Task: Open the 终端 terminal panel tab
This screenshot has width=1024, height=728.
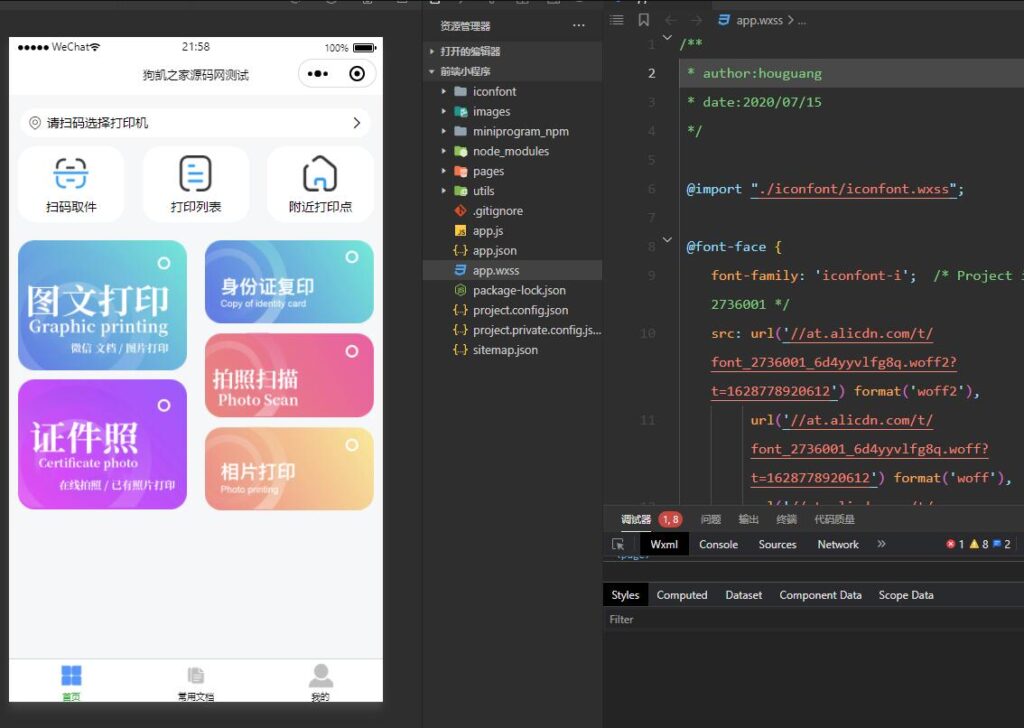Action: pos(787,519)
